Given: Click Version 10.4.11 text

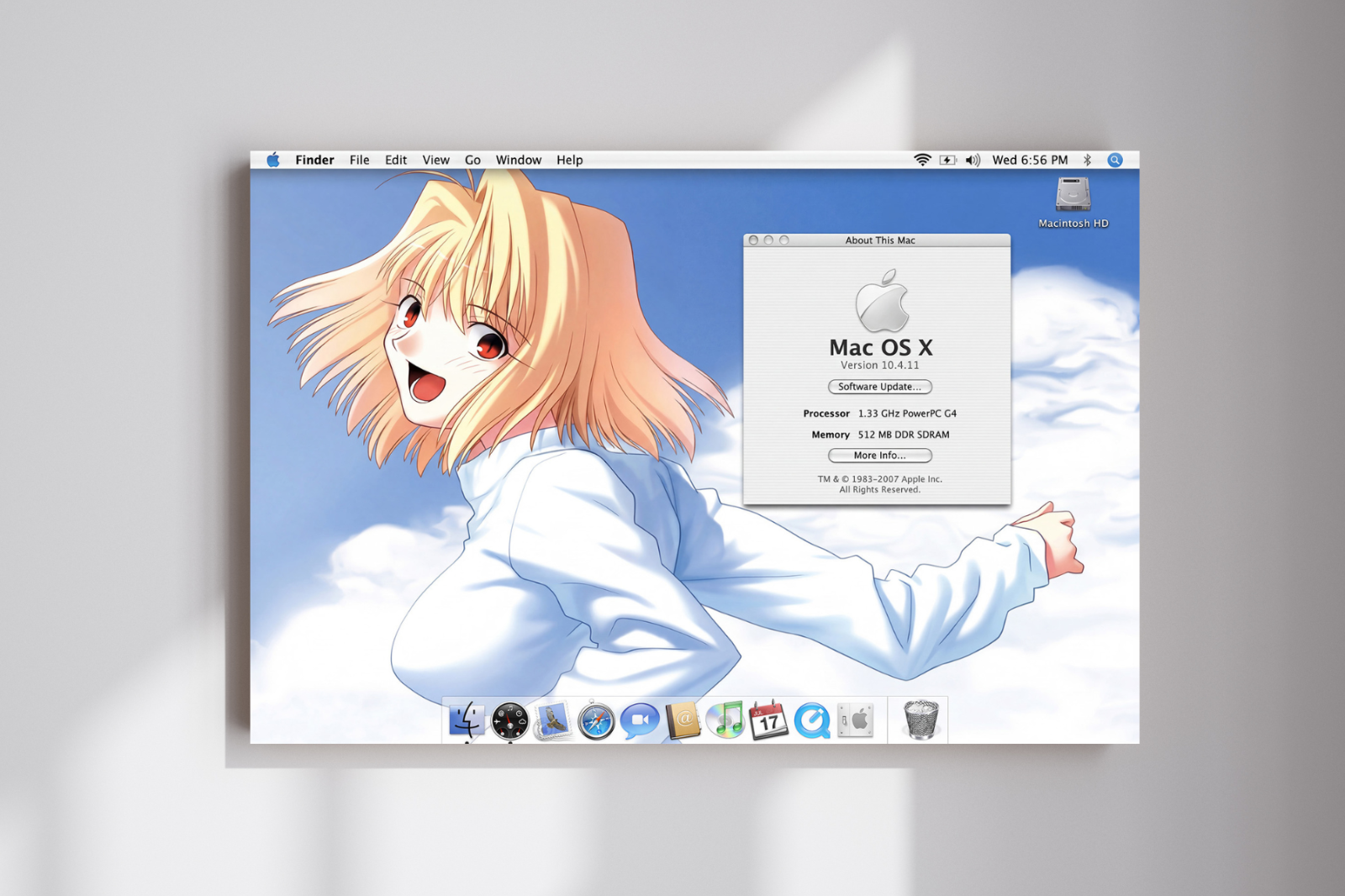Looking at the screenshot, I should click(880, 366).
